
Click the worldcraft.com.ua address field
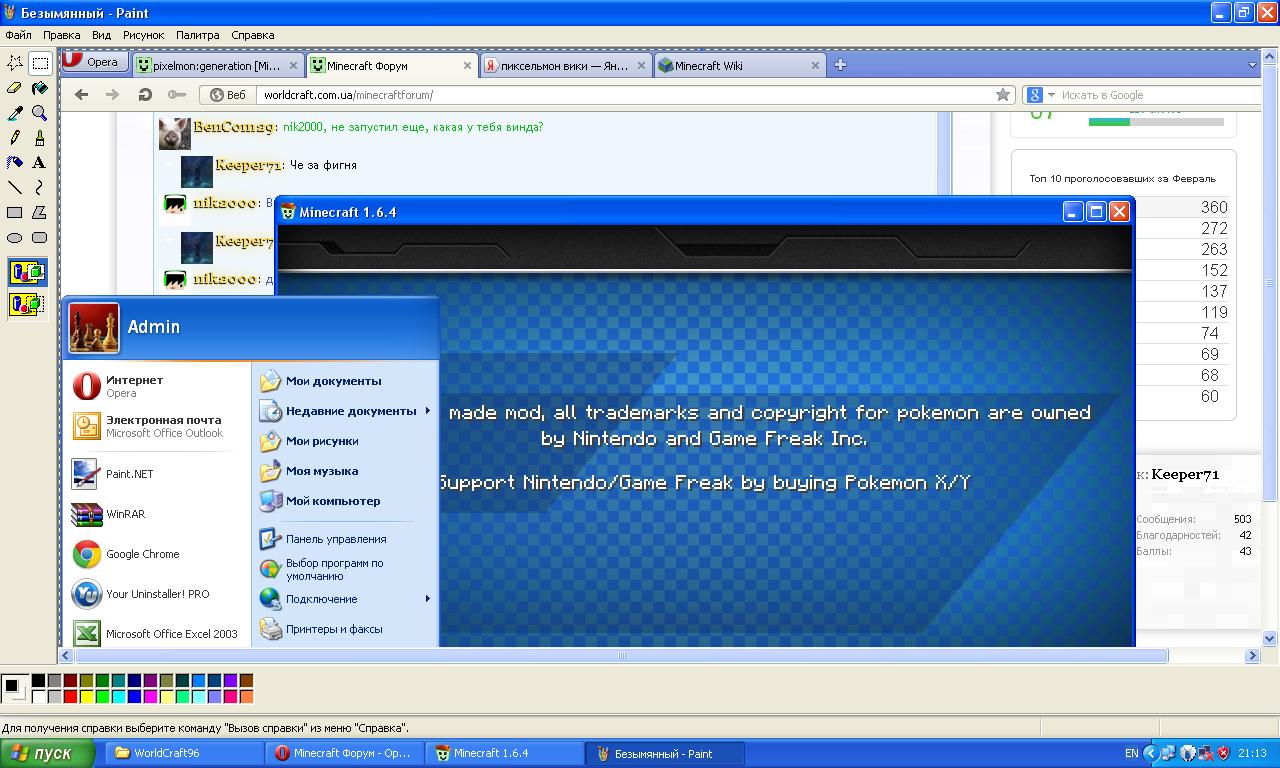click(x=625, y=94)
